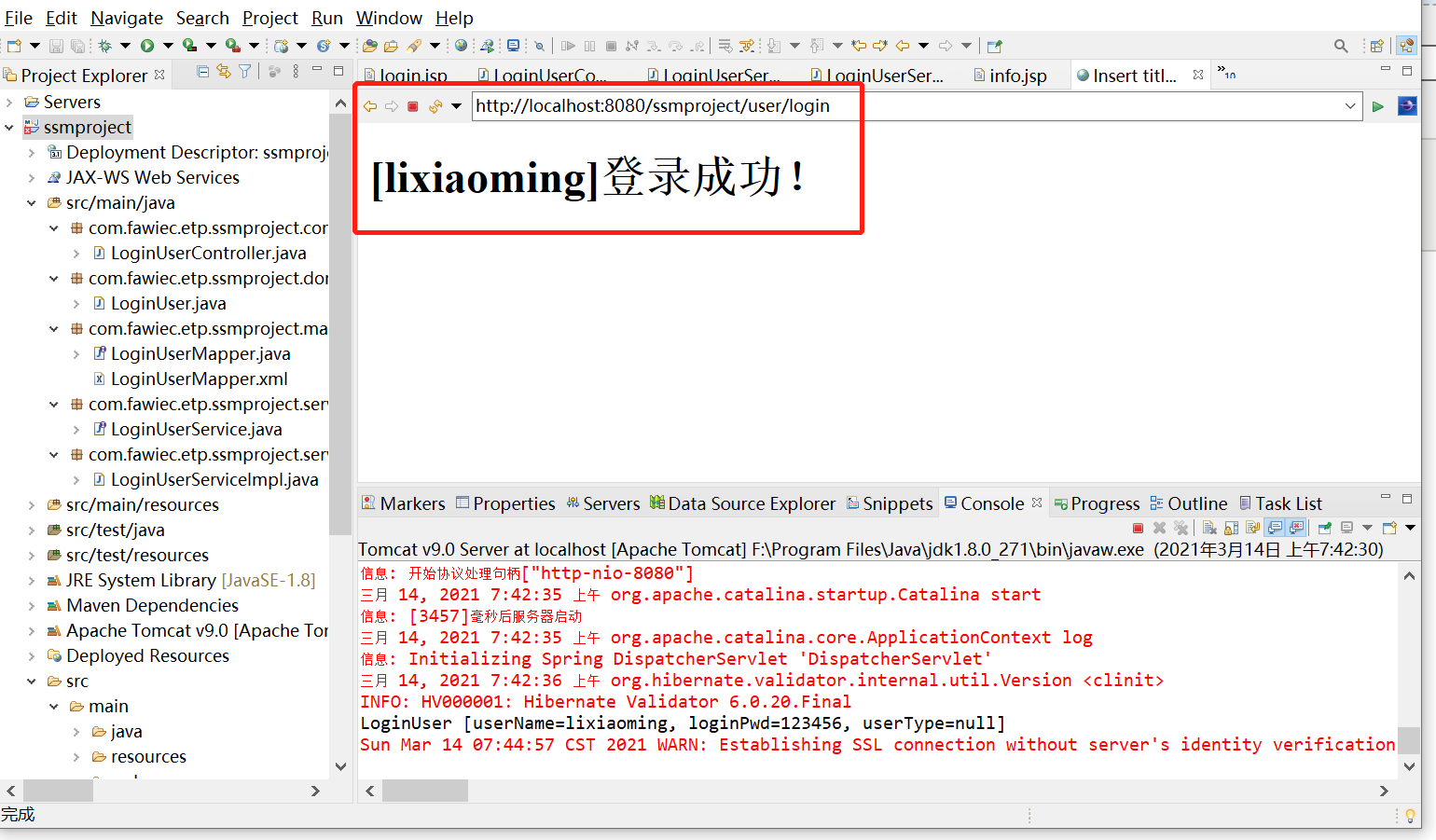Collapse all in Project Explorer

pos(203,72)
